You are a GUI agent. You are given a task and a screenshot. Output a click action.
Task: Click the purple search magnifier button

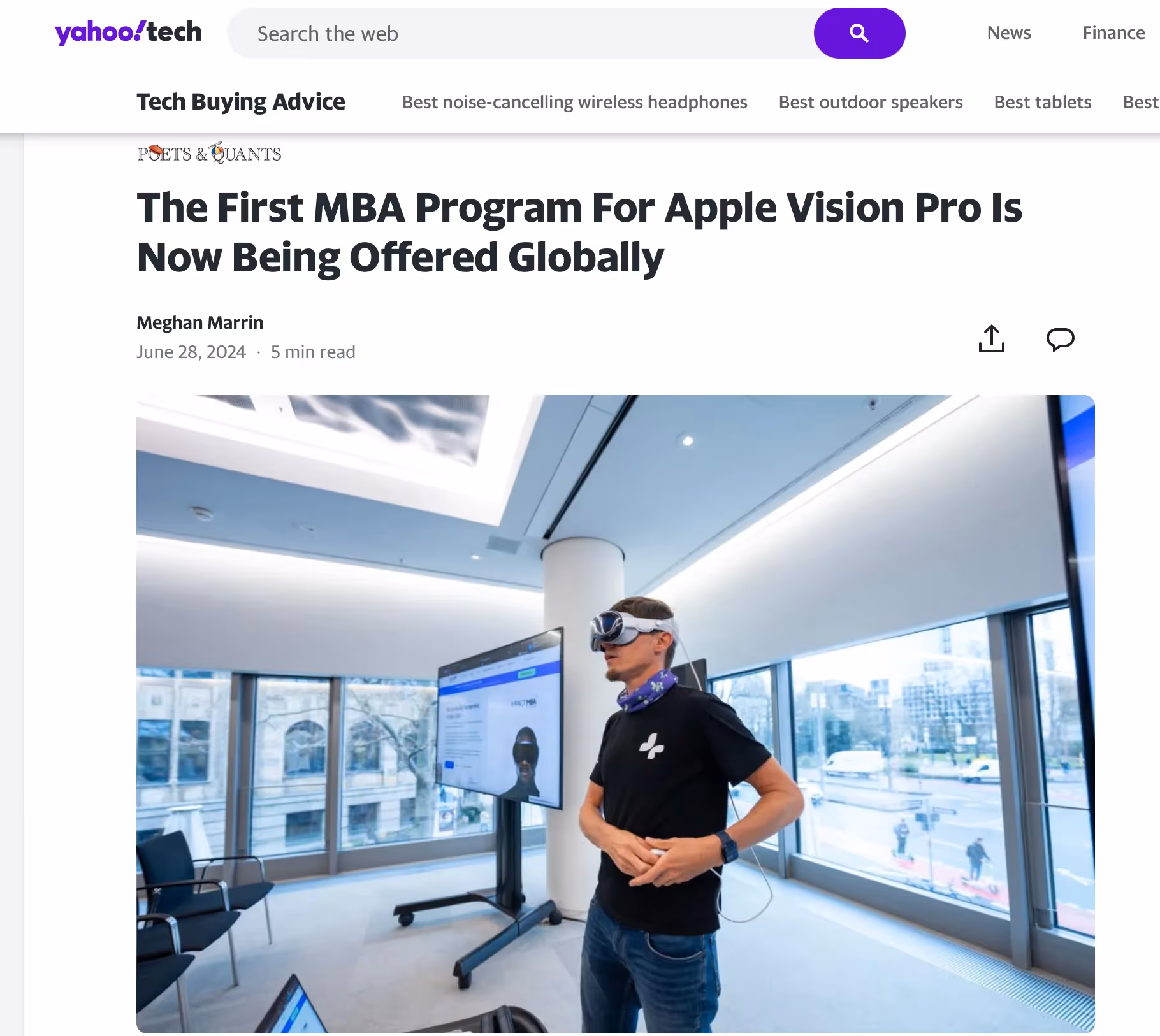point(859,33)
